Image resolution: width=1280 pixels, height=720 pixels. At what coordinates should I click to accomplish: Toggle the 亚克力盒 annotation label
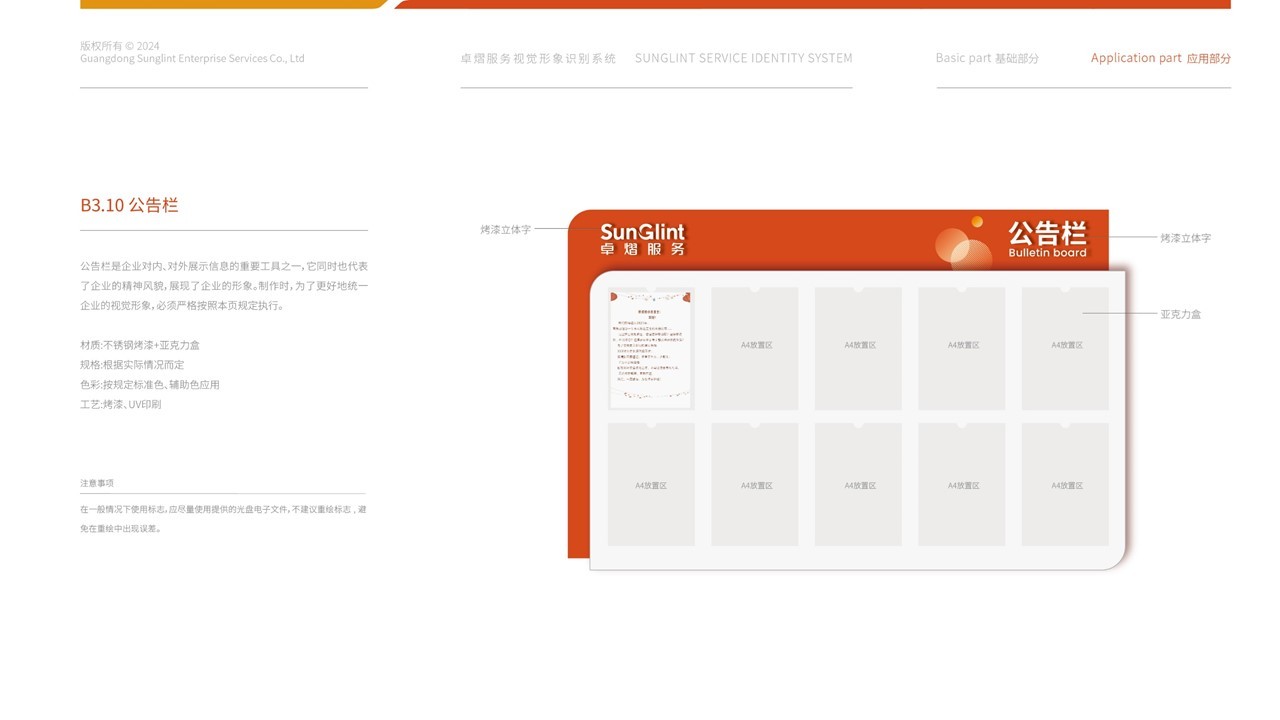click(x=1182, y=313)
